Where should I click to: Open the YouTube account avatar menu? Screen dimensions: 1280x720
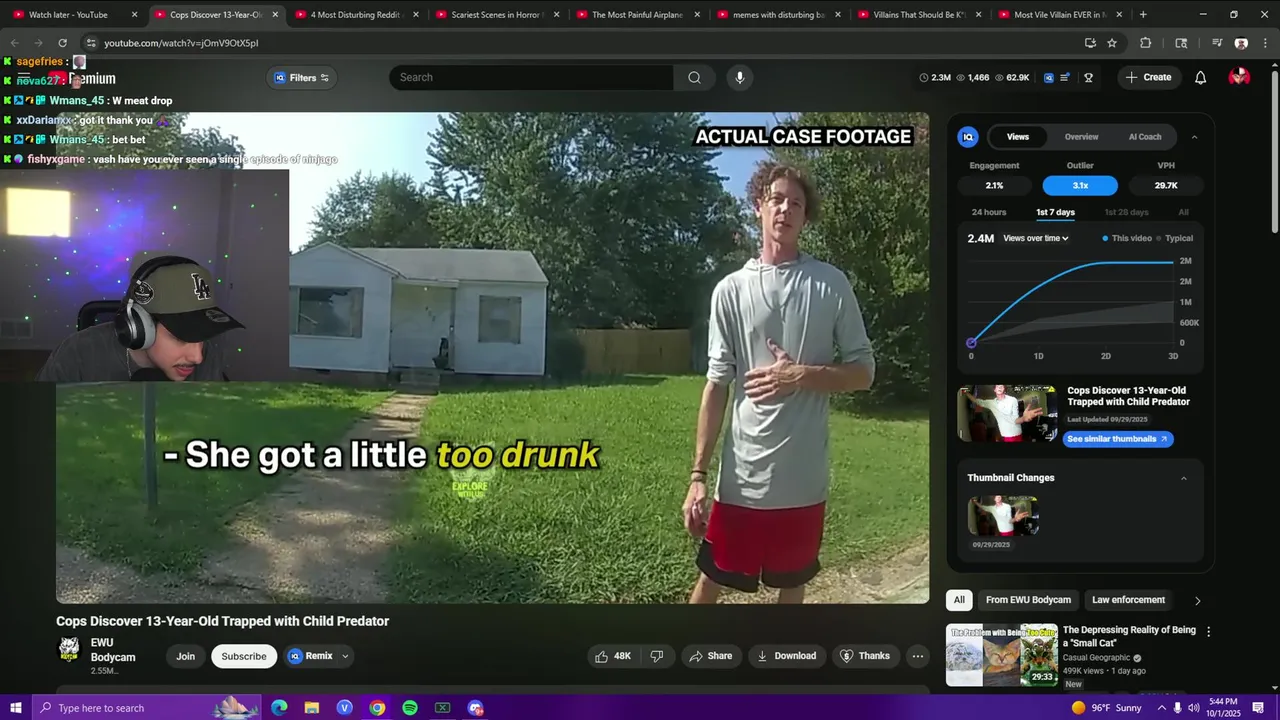pos(1239,77)
